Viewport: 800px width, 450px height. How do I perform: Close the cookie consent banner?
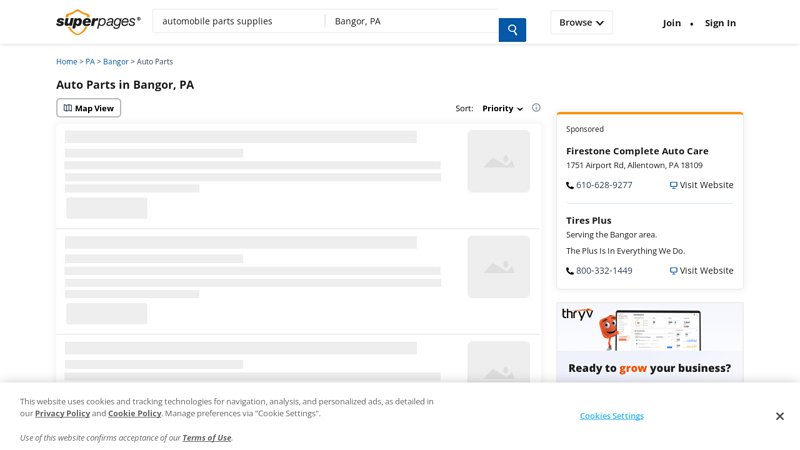click(779, 416)
